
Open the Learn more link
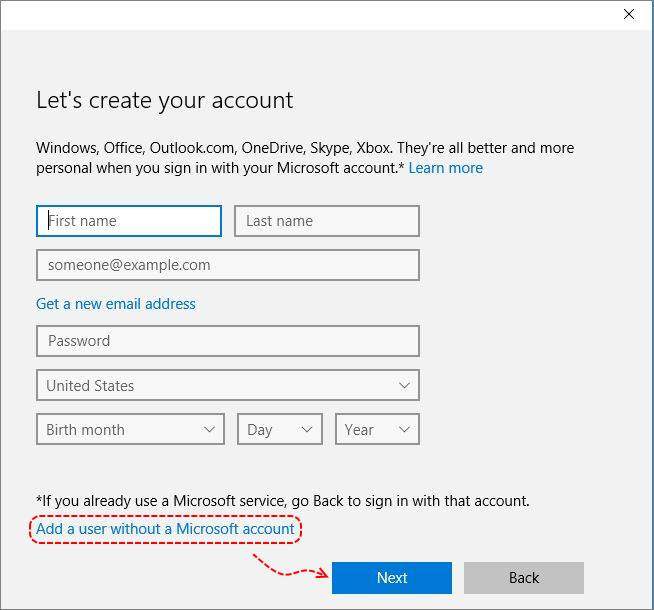click(445, 168)
